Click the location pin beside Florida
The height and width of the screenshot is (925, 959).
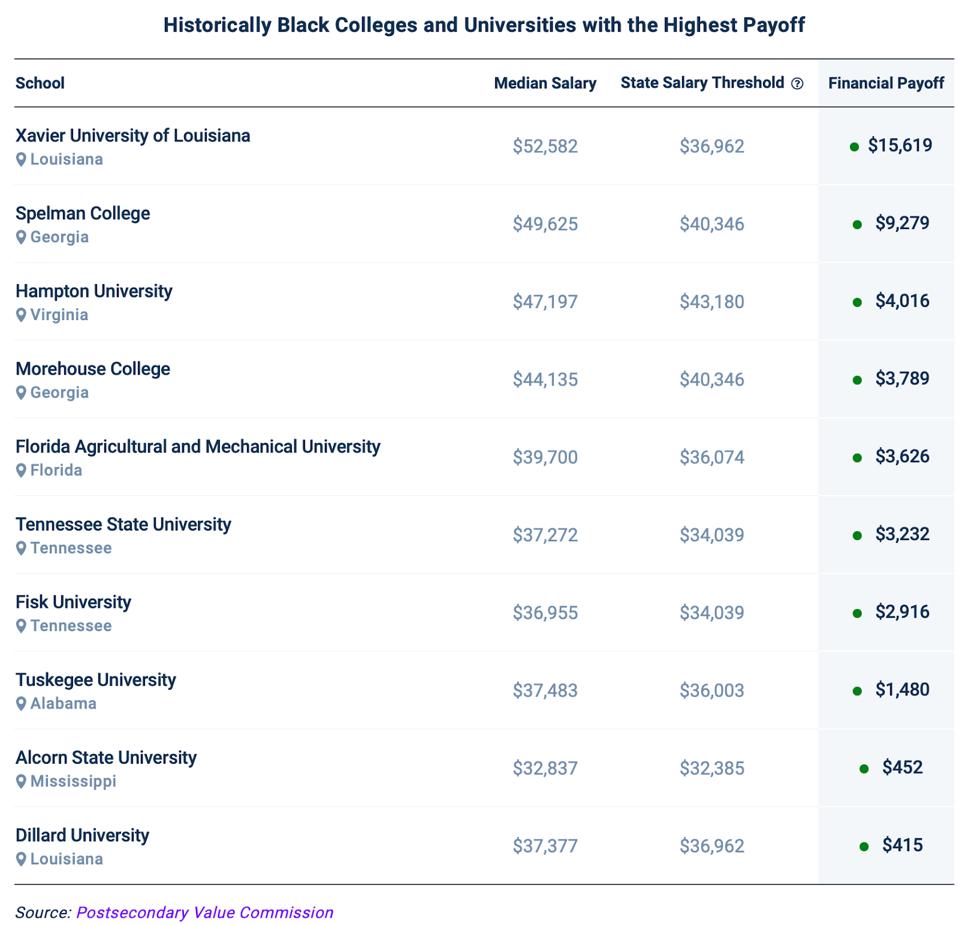pos(21,471)
